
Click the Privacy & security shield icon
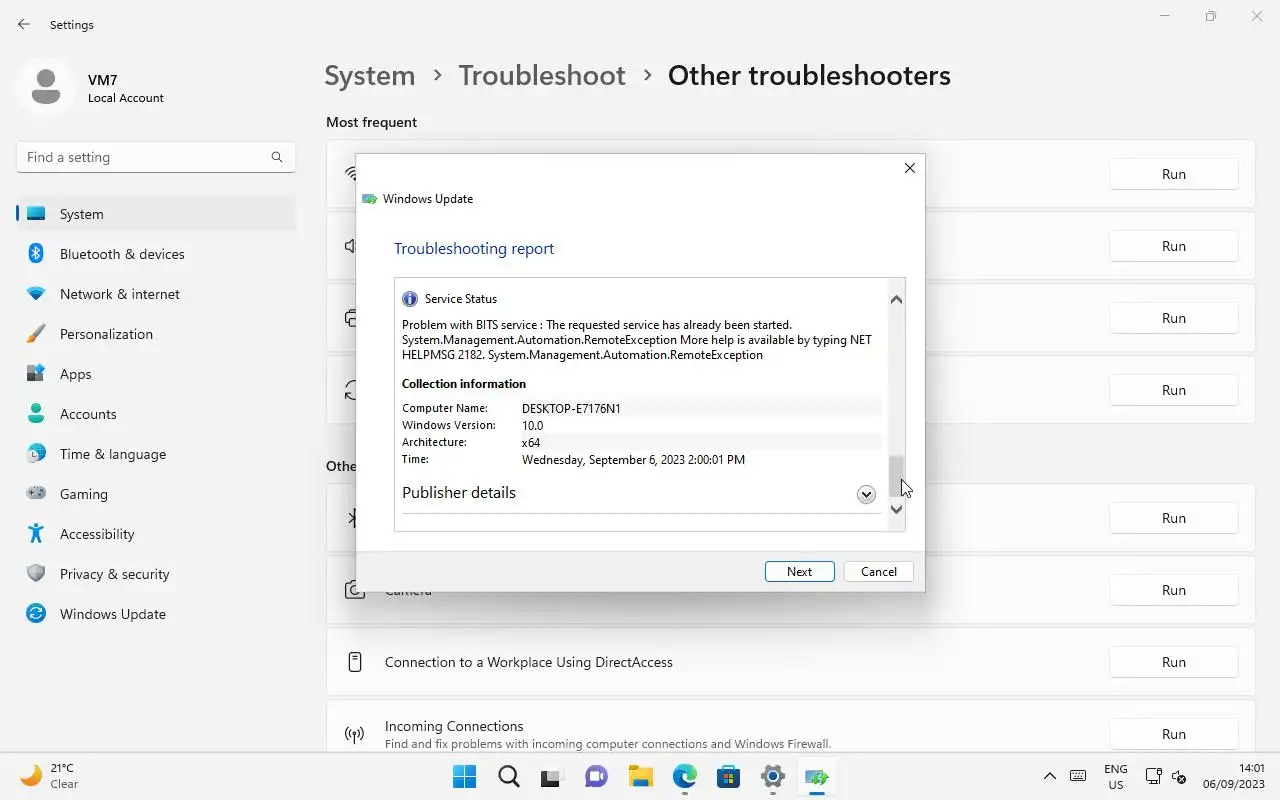pos(36,574)
